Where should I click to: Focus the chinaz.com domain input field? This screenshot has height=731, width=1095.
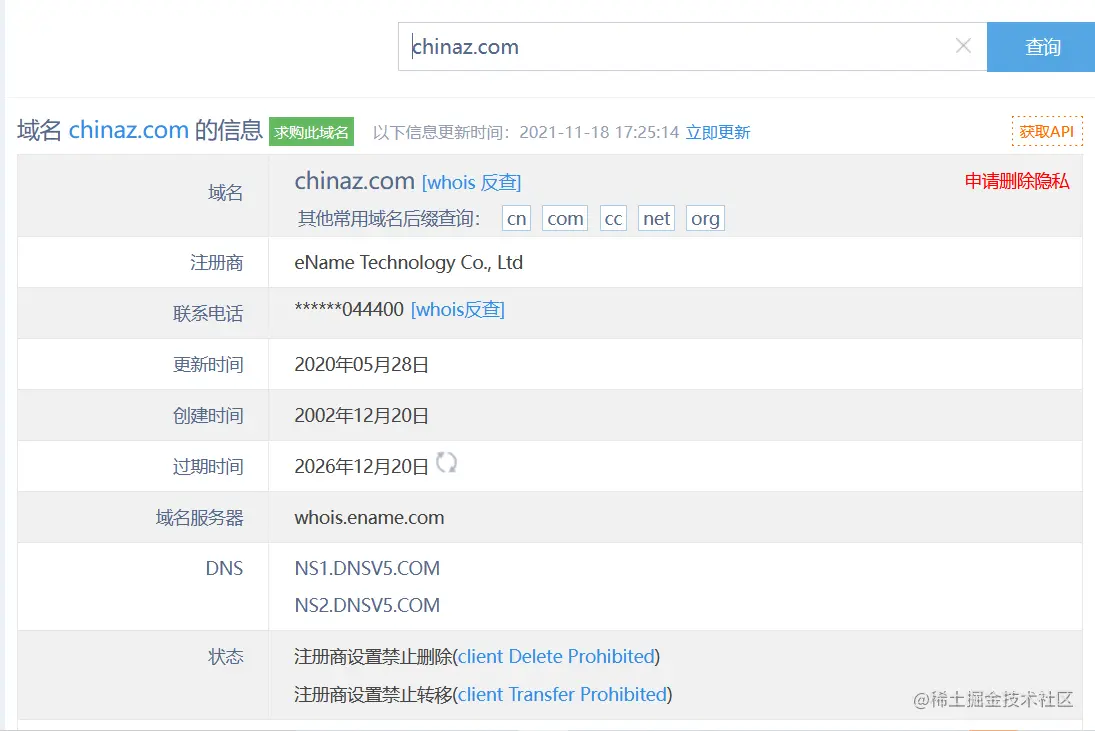[692, 47]
